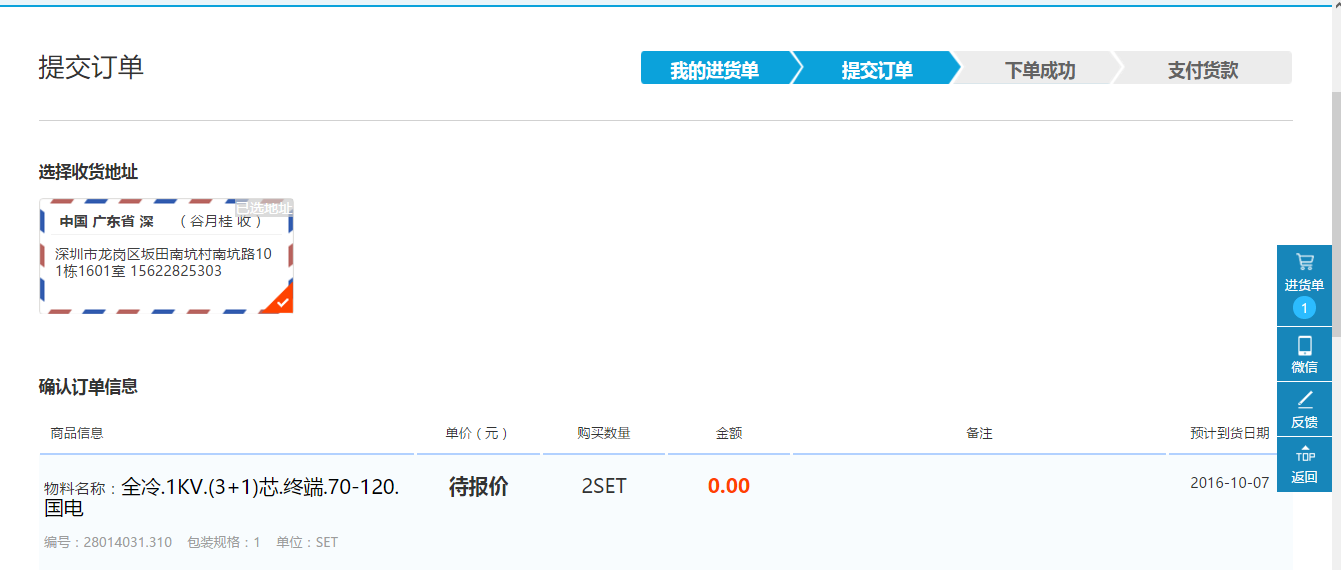Open the 微信 phone icon in sidebar
The image size is (1341, 570).
click(1304, 347)
